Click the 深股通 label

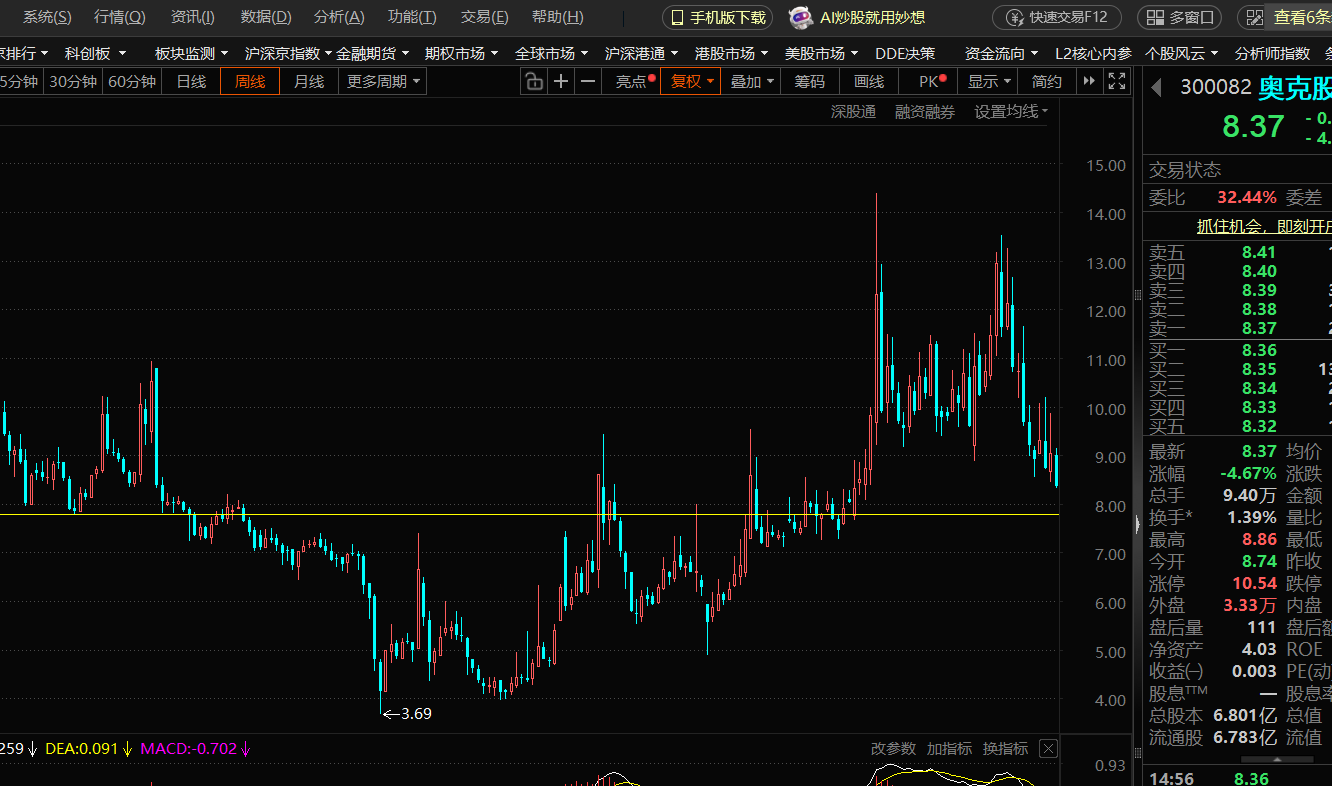(853, 112)
